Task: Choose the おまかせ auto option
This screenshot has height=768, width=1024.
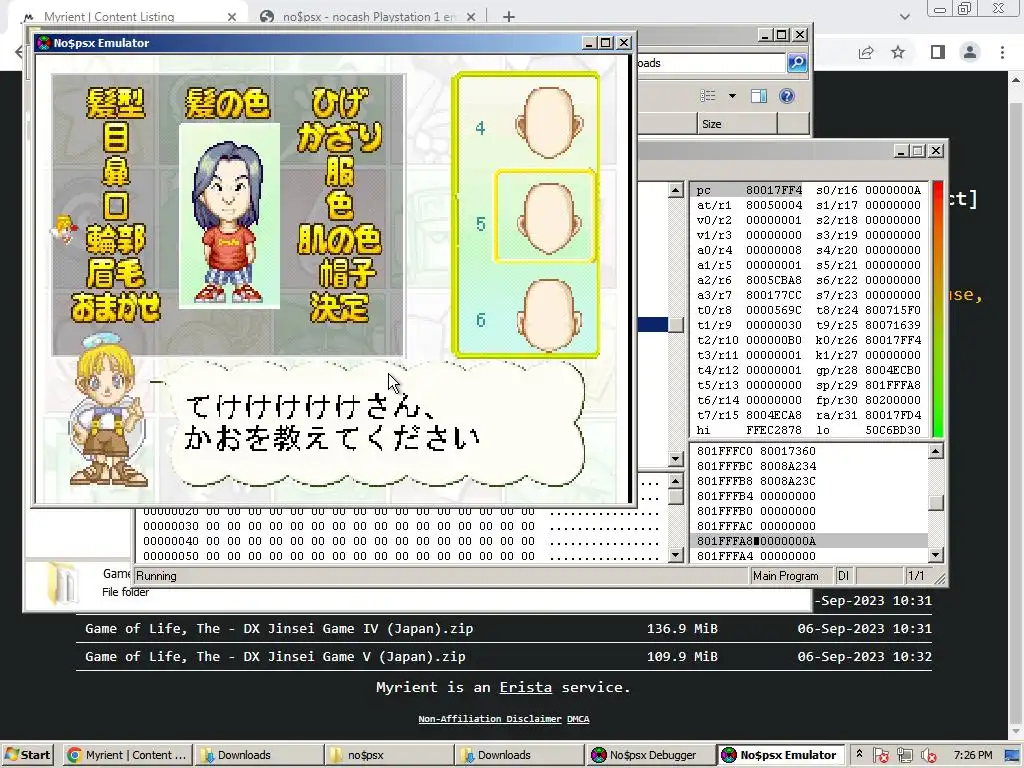Action: 116,308
